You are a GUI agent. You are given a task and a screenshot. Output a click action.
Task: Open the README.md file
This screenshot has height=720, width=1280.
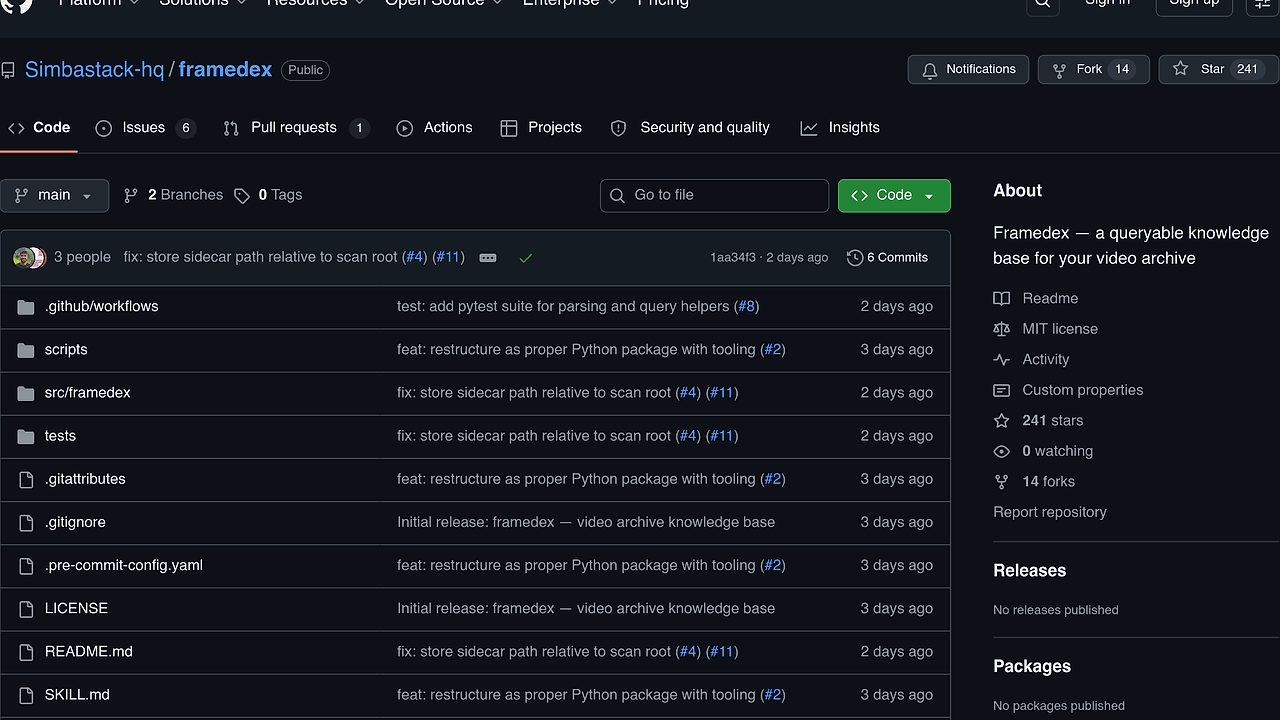point(89,651)
